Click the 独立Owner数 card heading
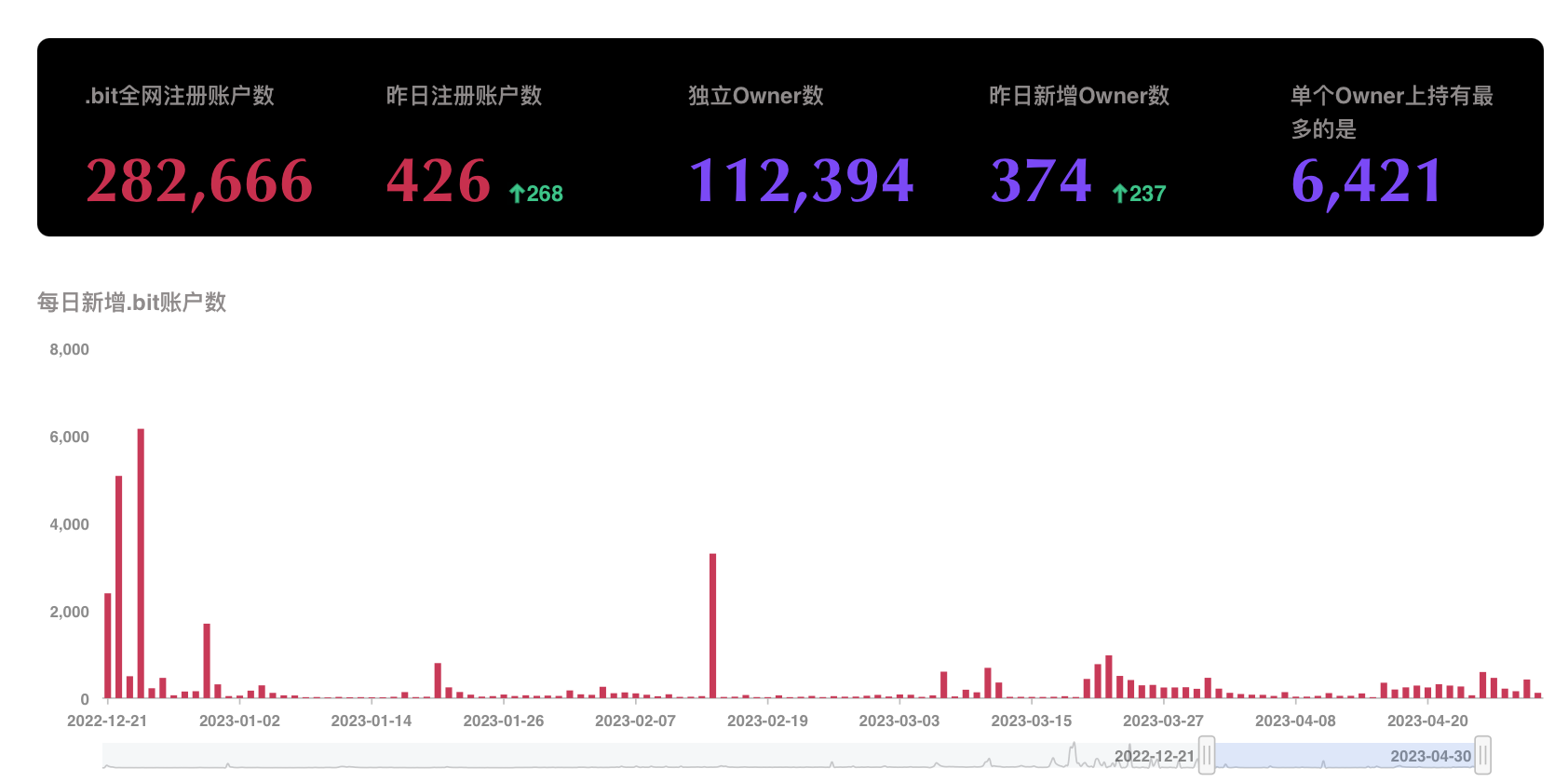This screenshot has width=1568, height=782. click(x=755, y=96)
